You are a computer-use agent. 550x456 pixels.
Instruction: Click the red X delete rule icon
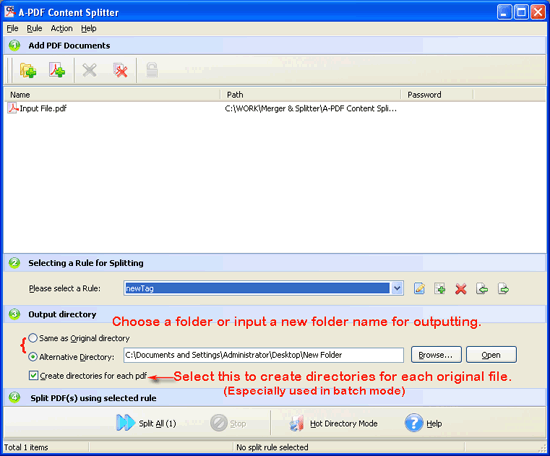tap(461, 289)
